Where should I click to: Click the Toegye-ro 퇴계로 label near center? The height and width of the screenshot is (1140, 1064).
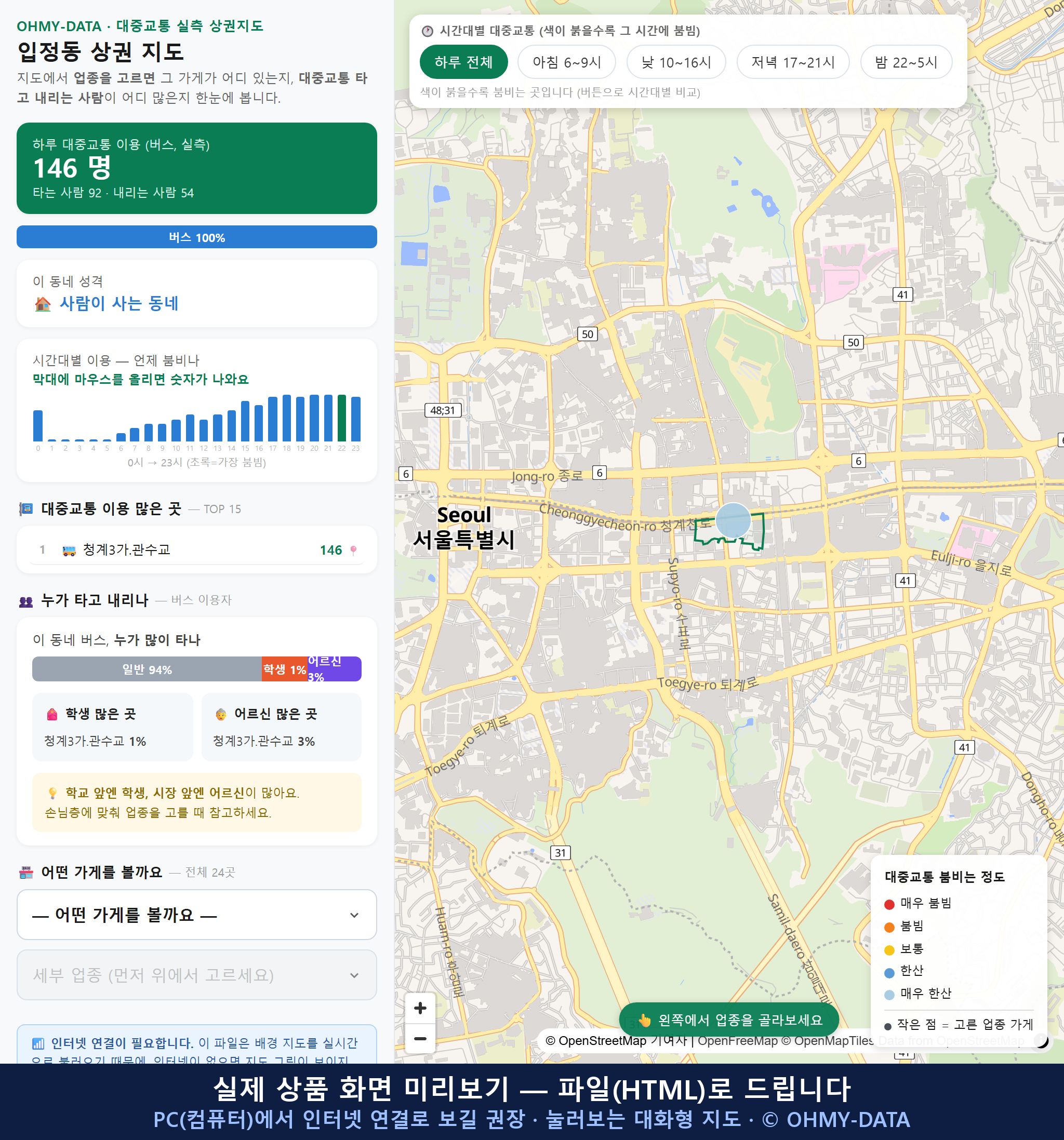click(x=708, y=683)
